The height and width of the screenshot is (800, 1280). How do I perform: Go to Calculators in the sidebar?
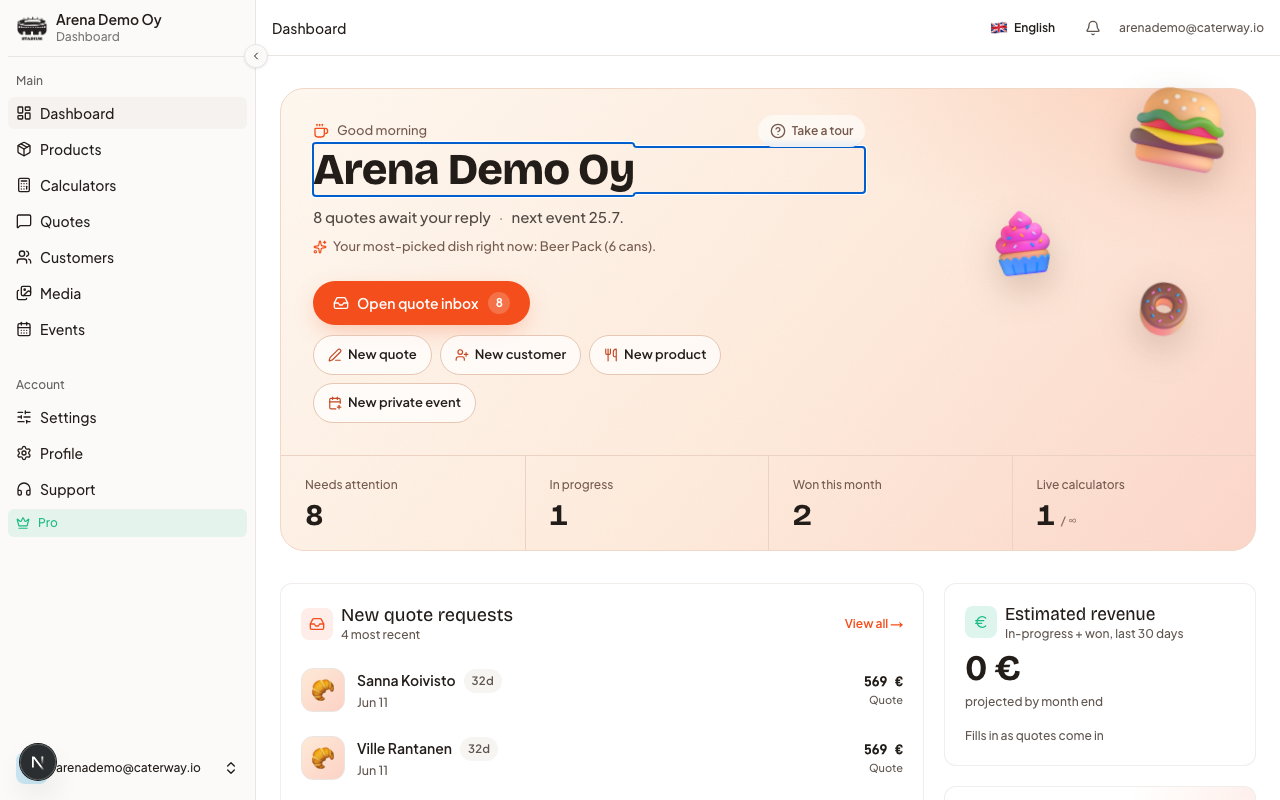(x=127, y=185)
